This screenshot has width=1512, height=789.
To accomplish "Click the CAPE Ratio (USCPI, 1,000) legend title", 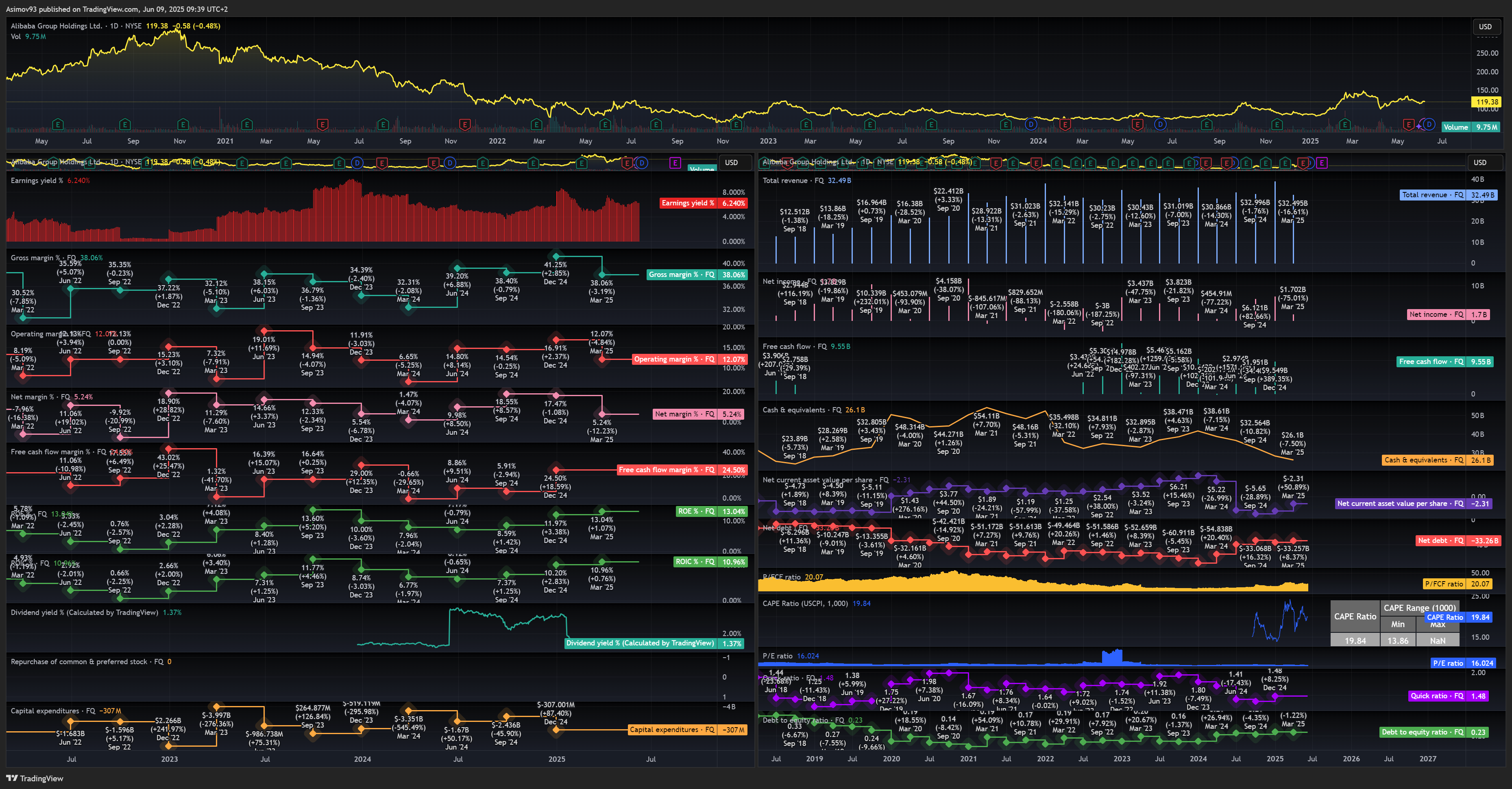I will pyautogui.click(x=805, y=604).
